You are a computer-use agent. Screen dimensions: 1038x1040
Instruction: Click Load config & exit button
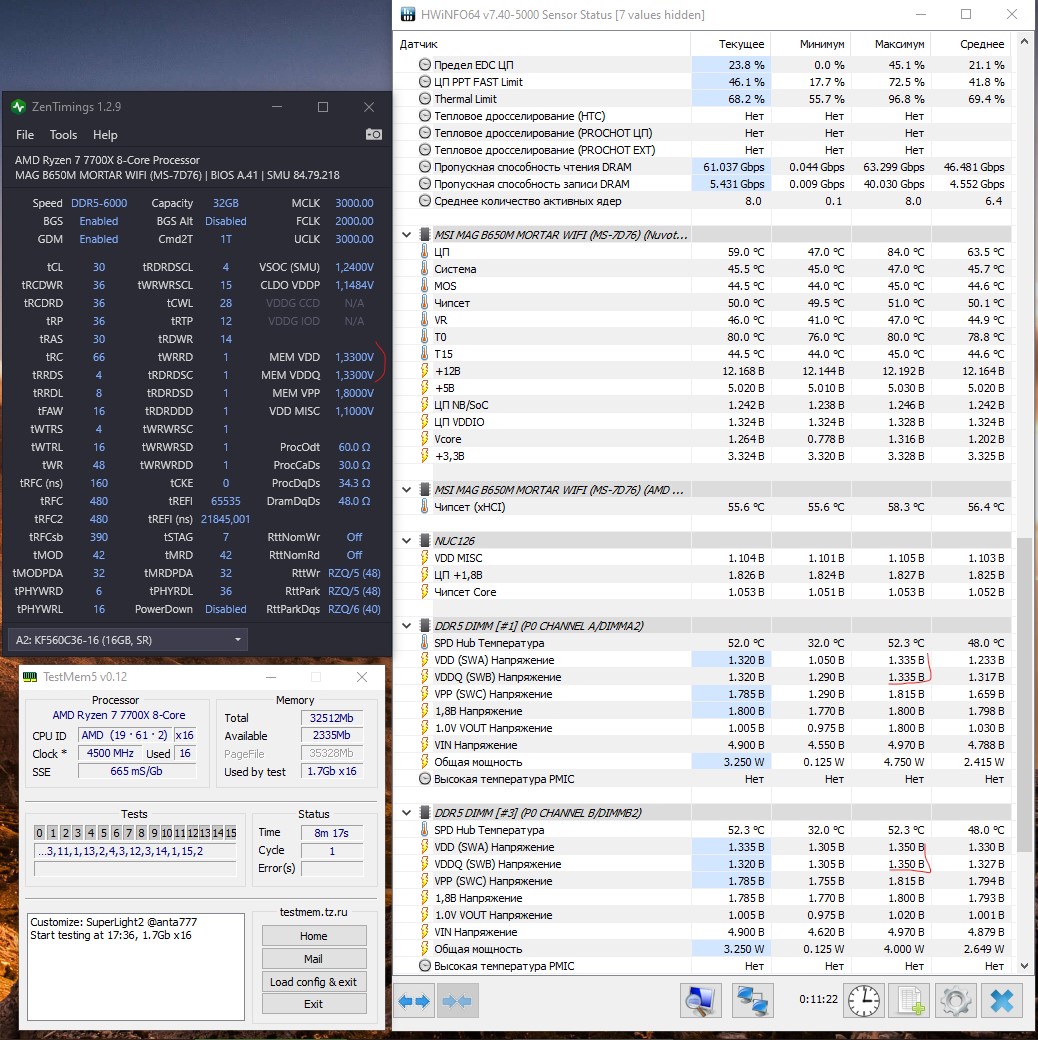click(314, 982)
